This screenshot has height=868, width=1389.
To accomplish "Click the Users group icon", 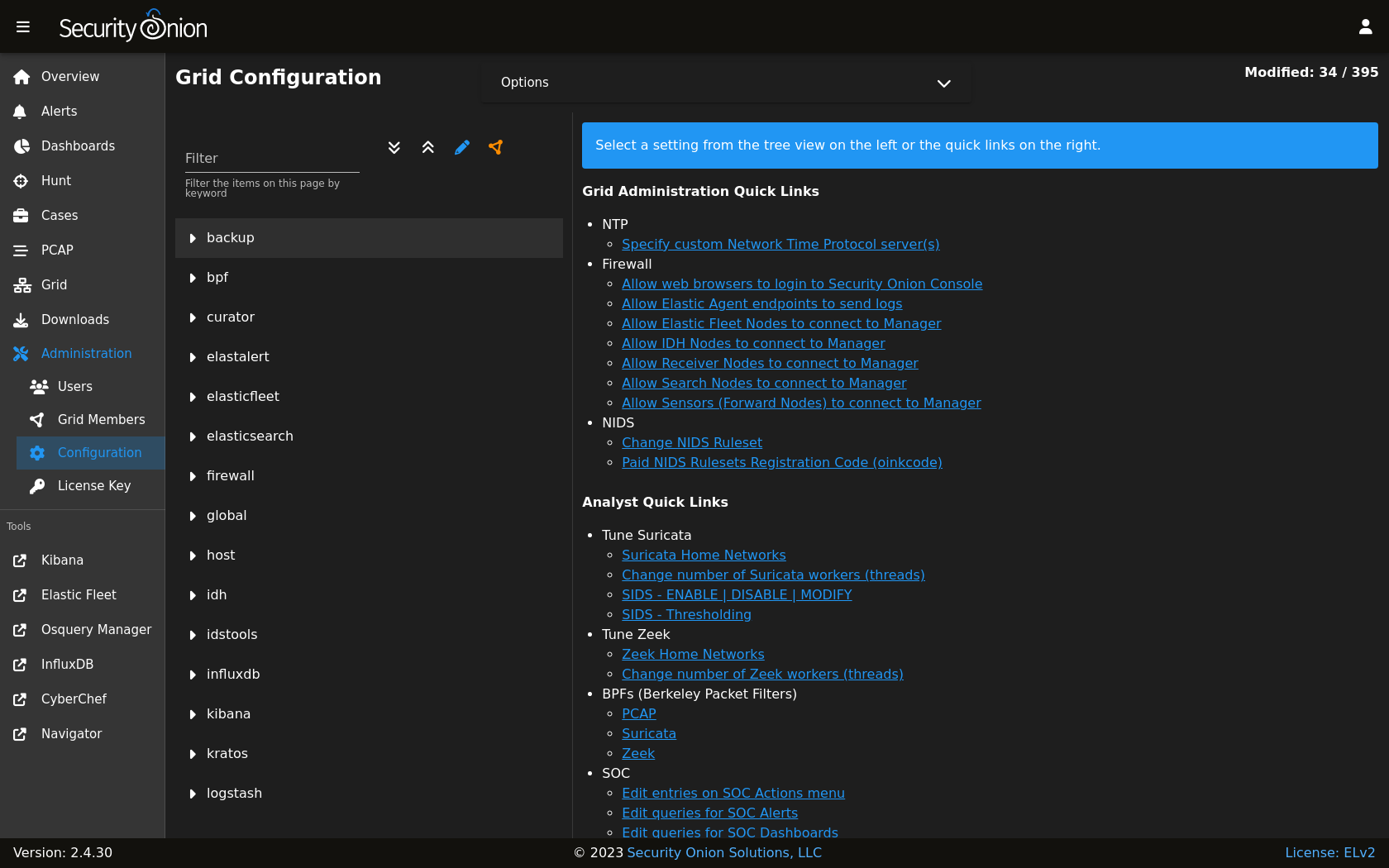I will pos(39,387).
